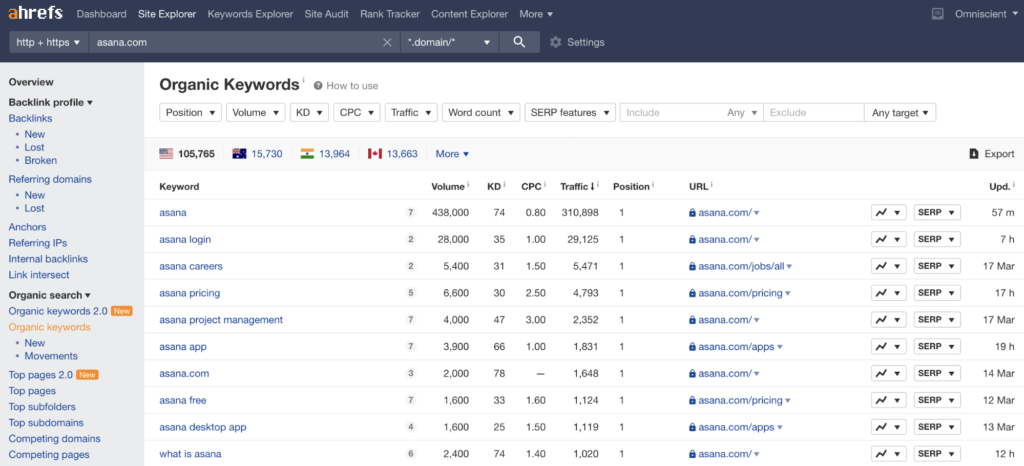1024x466 pixels.
Task: Open the http + https protocol dropdown
Action: pos(49,42)
